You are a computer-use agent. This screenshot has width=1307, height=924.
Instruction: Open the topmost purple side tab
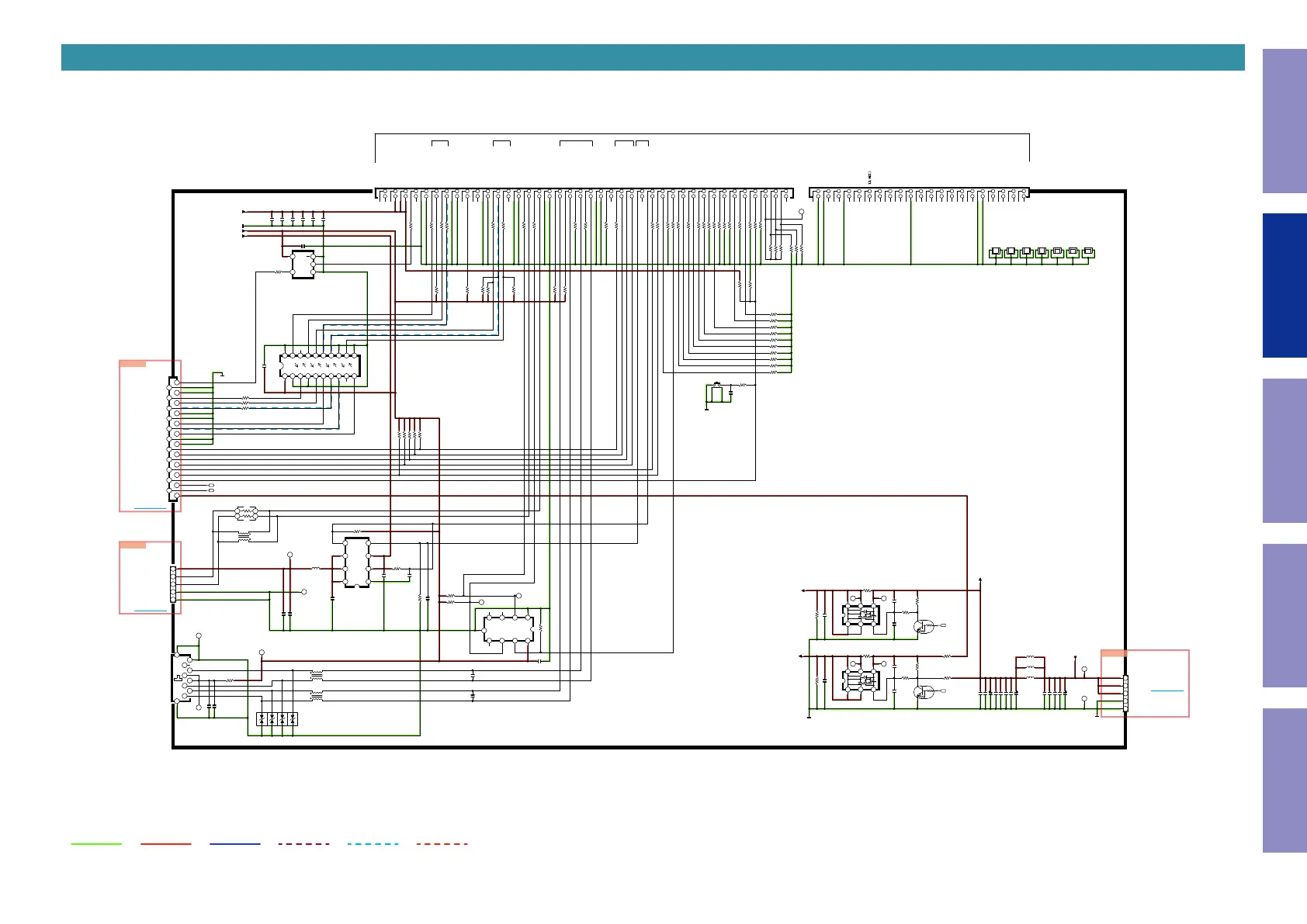tap(1284, 121)
